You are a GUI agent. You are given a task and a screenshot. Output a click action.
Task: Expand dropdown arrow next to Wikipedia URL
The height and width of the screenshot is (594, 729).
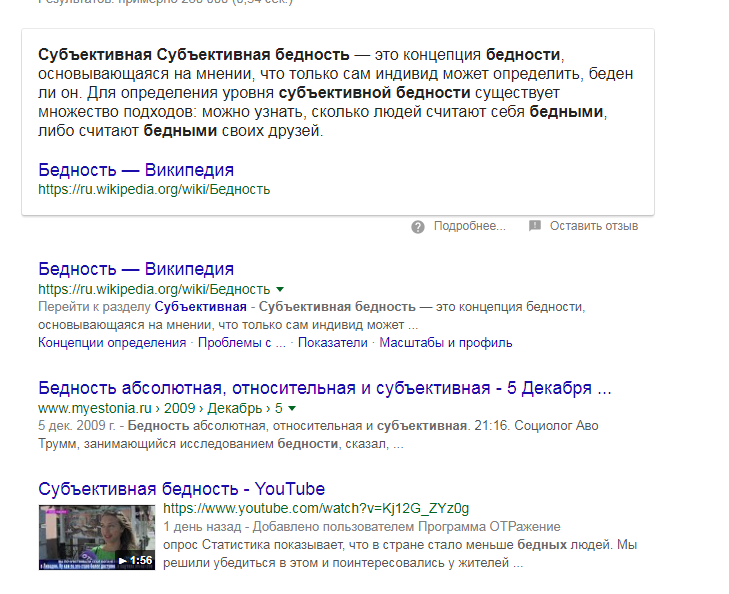[280, 290]
